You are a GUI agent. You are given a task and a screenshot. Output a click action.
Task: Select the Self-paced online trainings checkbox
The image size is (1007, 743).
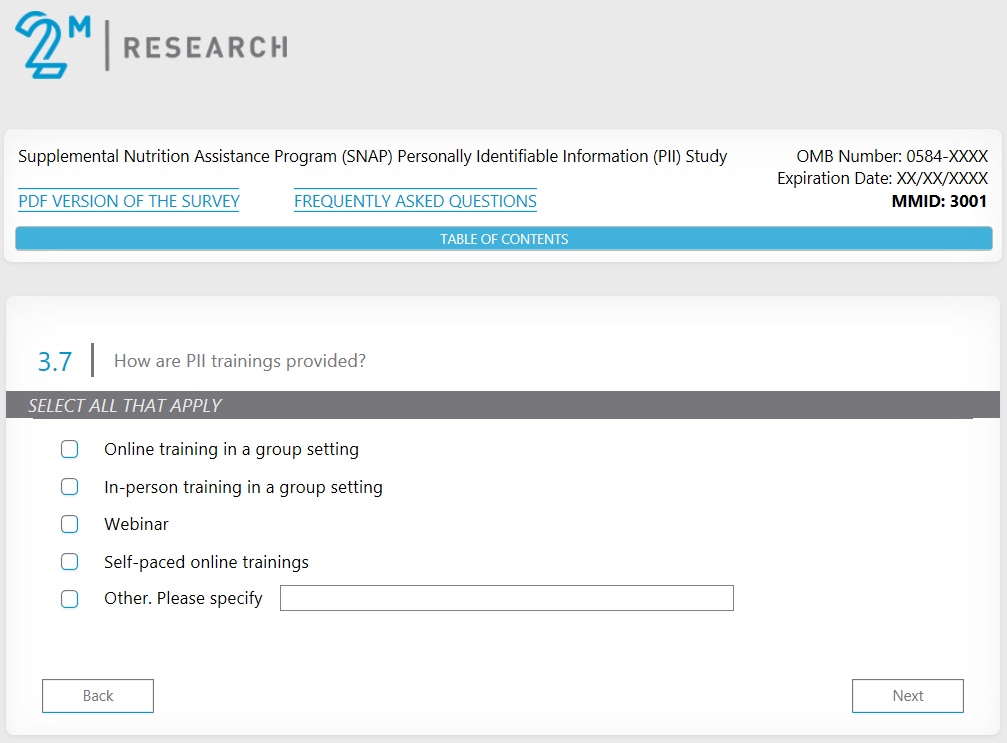(69, 562)
